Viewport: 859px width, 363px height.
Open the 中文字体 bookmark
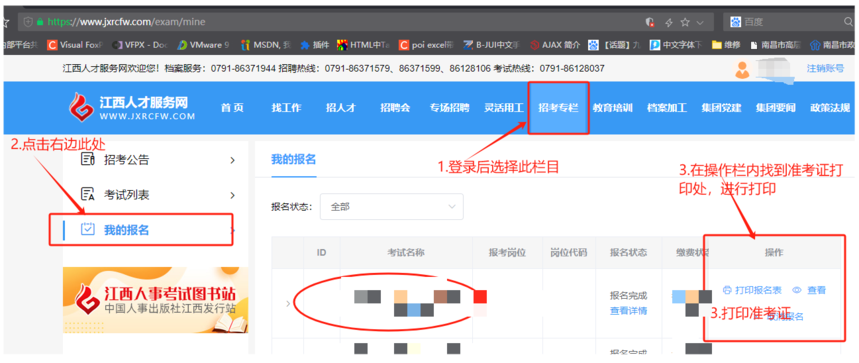[x=676, y=45]
